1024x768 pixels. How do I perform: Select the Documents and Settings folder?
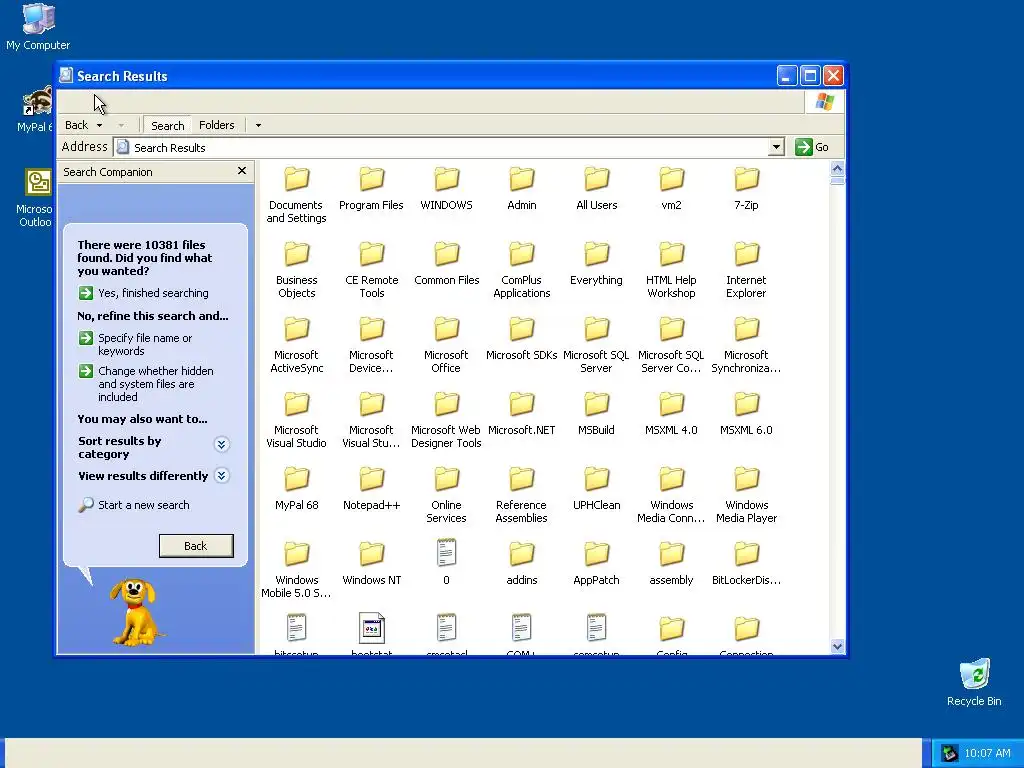[296, 195]
